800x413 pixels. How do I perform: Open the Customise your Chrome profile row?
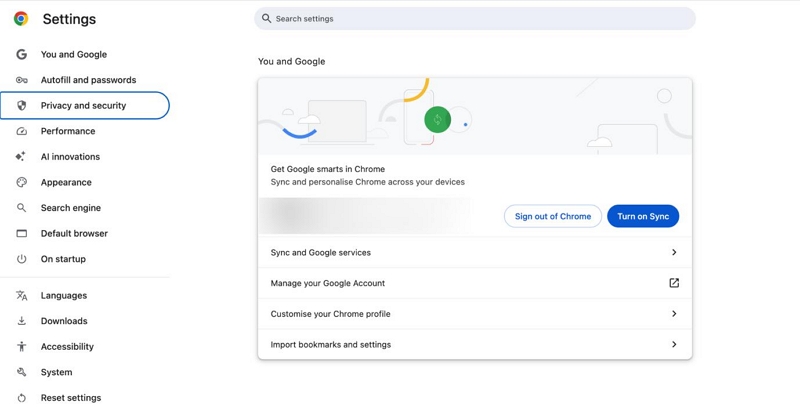coord(475,313)
